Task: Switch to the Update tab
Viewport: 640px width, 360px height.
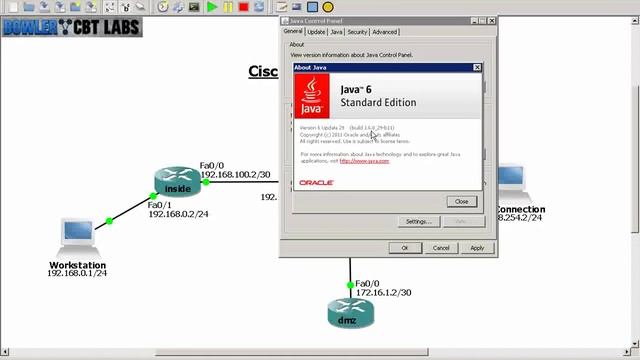Action: tap(316, 32)
